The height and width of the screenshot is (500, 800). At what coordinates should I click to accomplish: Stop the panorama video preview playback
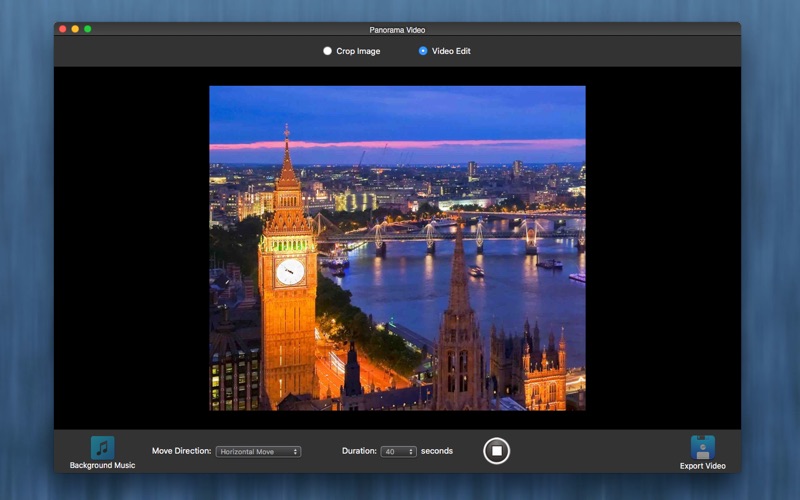pos(496,451)
